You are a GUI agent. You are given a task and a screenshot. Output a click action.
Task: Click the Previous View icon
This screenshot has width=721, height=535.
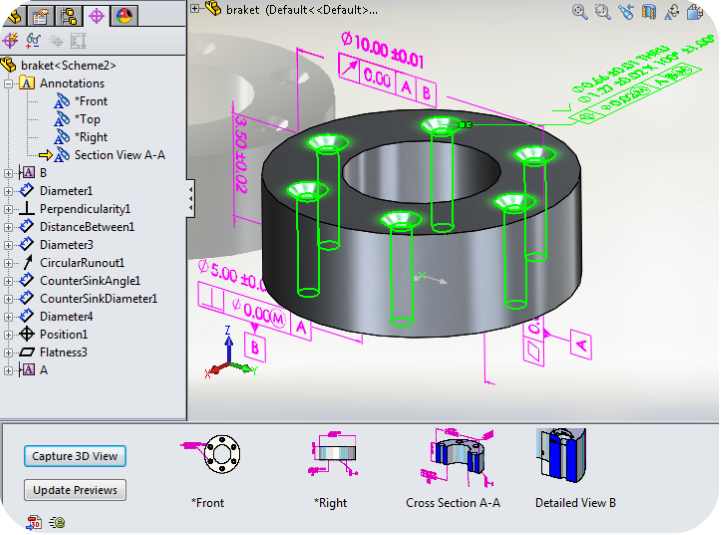[x=626, y=11]
